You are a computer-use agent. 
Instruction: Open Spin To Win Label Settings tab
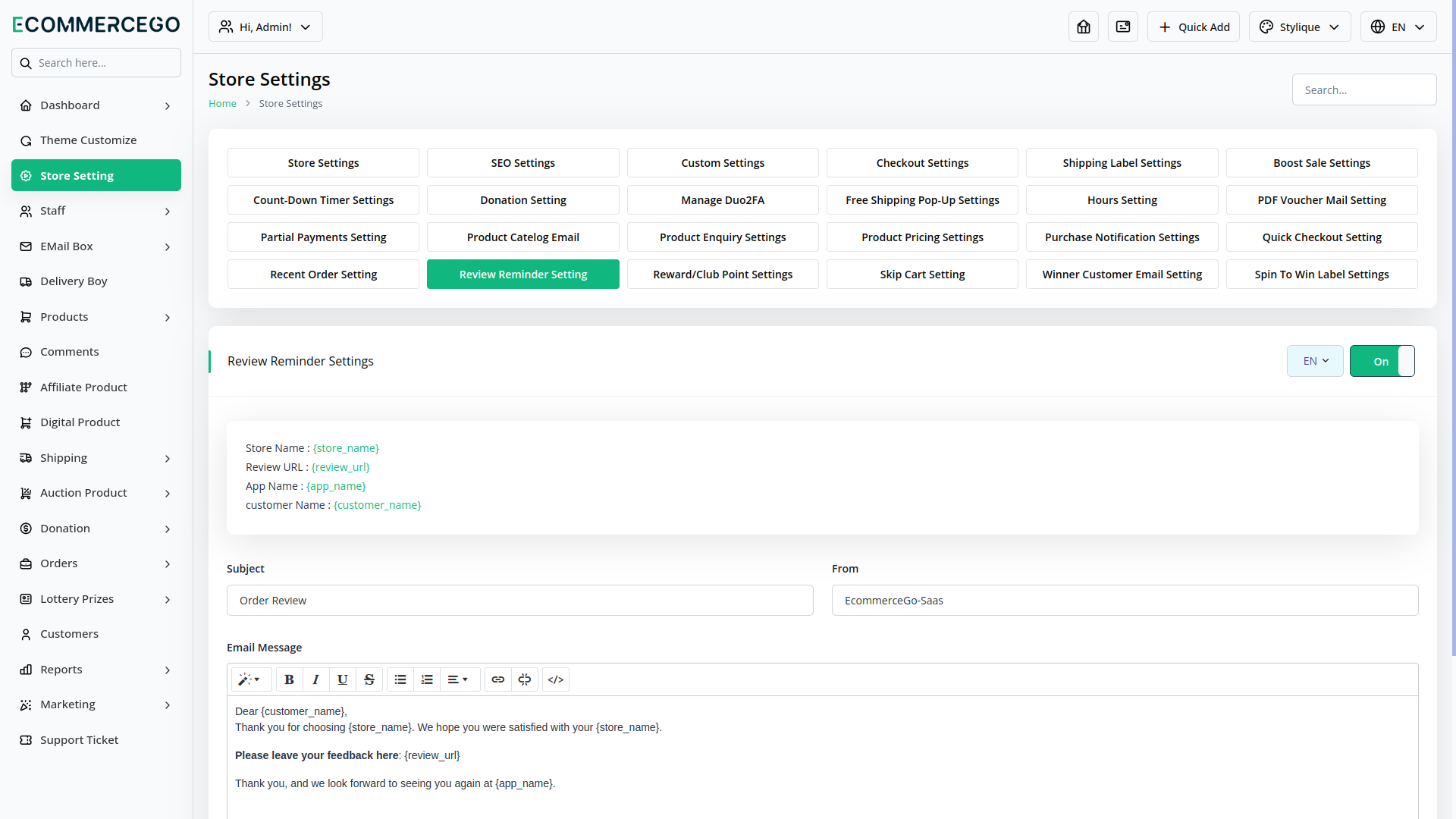(1322, 275)
